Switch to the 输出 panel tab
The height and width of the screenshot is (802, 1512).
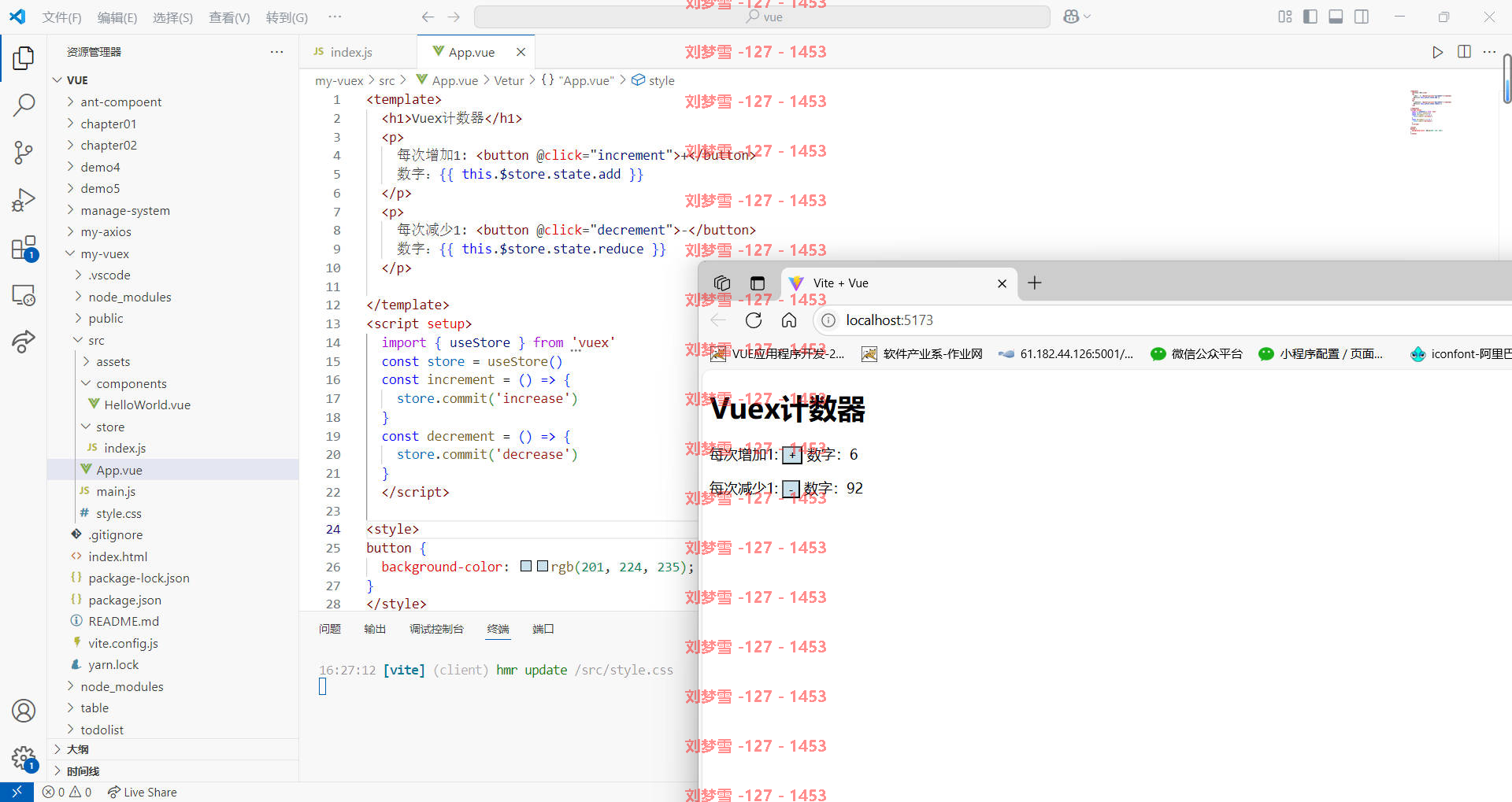click(375, 629)
